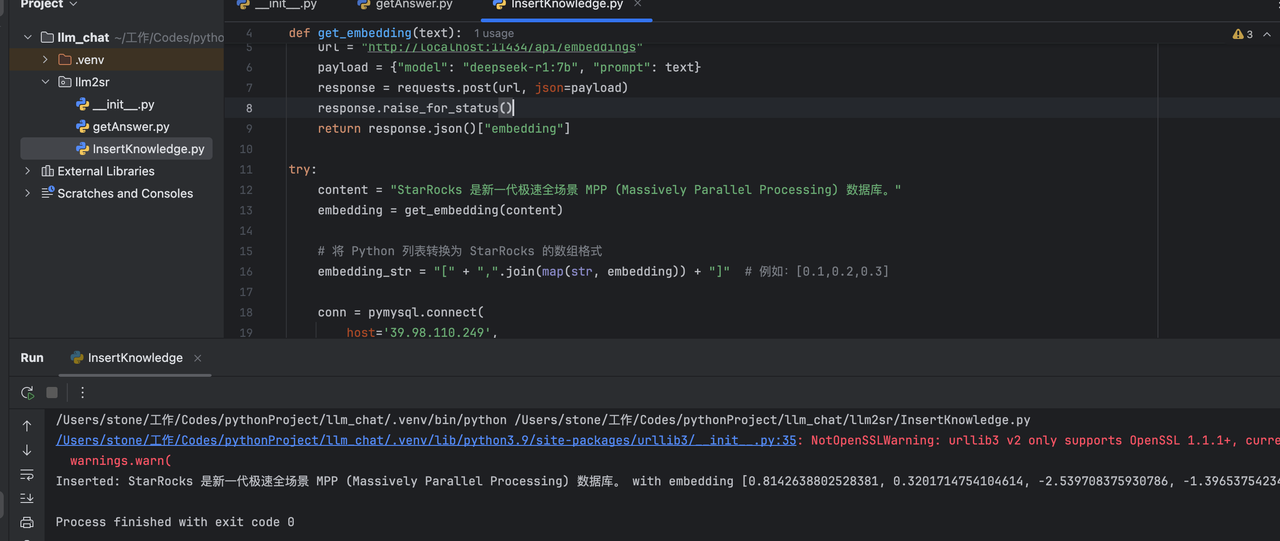The image size is (1280, 541).
Task: Switch to the getAnswer.py editor tab
Action: coord(413,5)
